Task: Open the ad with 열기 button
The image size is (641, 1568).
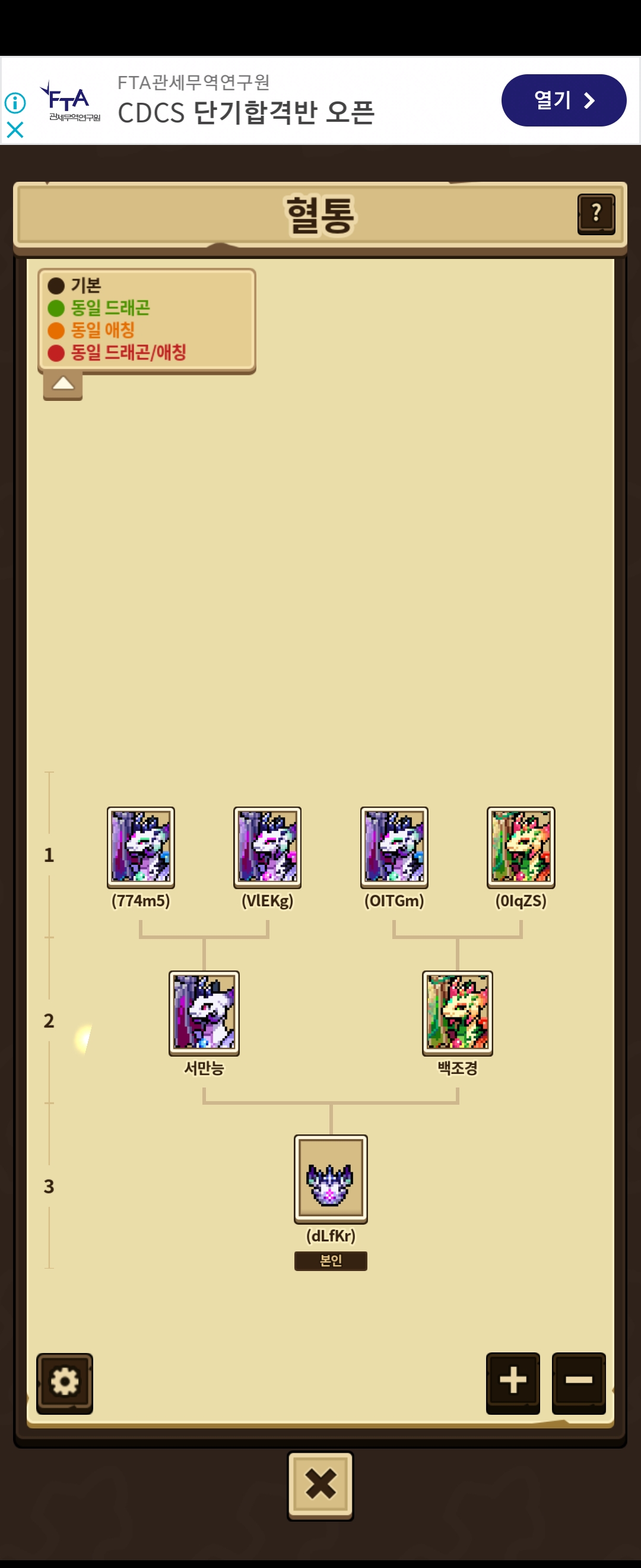Action: pyautogui.click(x=564, y=100)
